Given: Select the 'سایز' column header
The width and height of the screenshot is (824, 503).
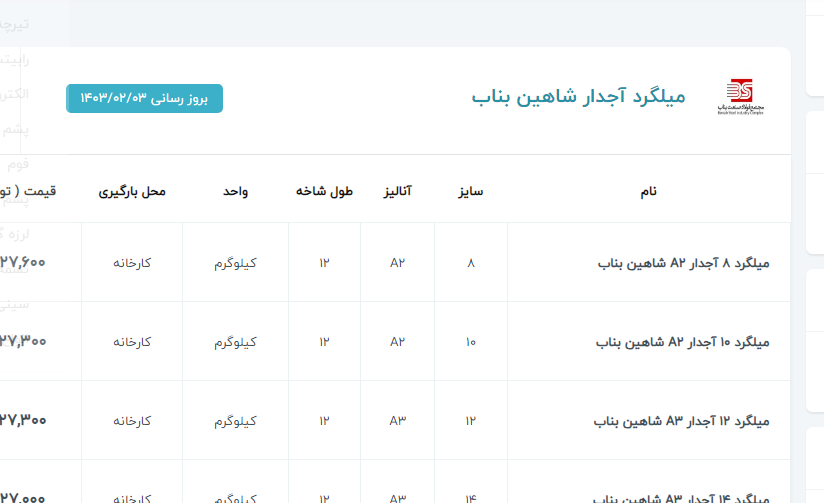Looking at the screenshot, I should pyautogui.click(x=471, y=190).
